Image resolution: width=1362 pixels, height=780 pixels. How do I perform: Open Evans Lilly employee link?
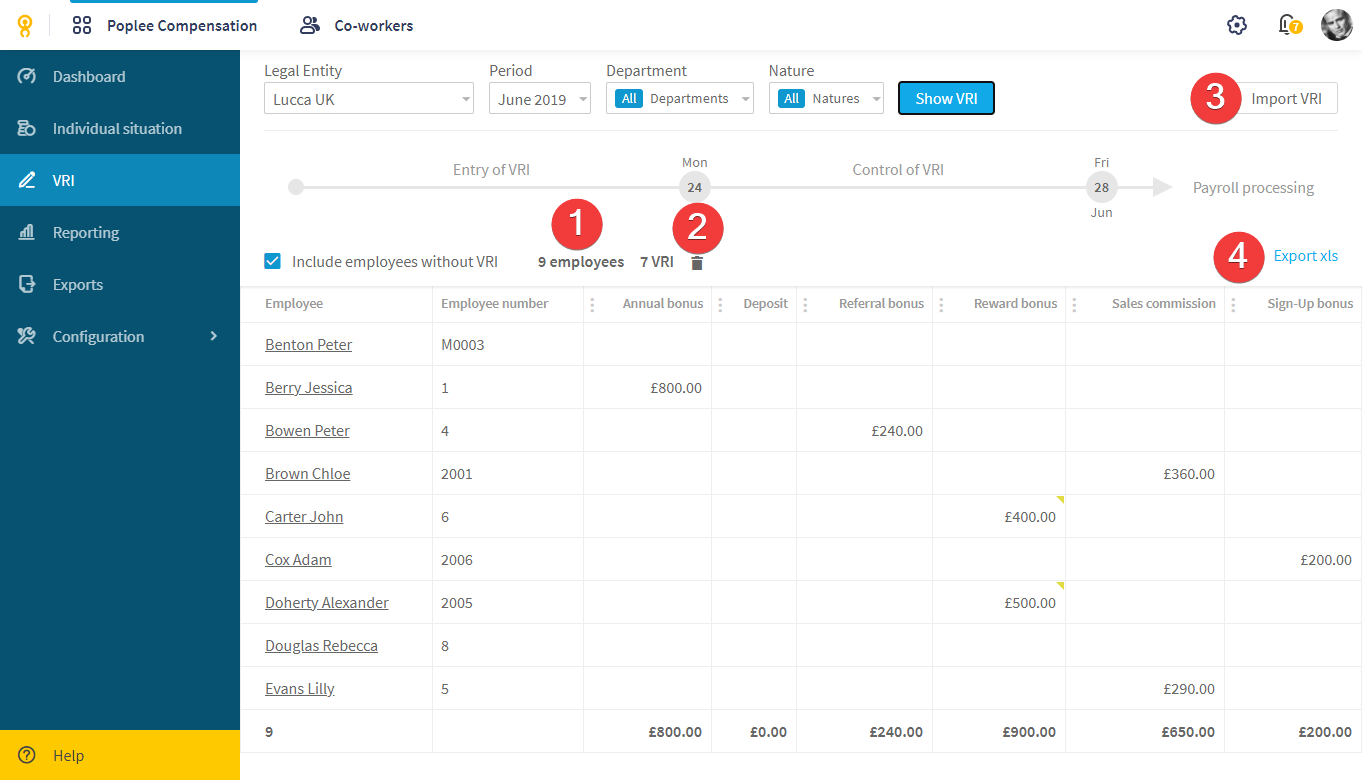tap(299, 688)
